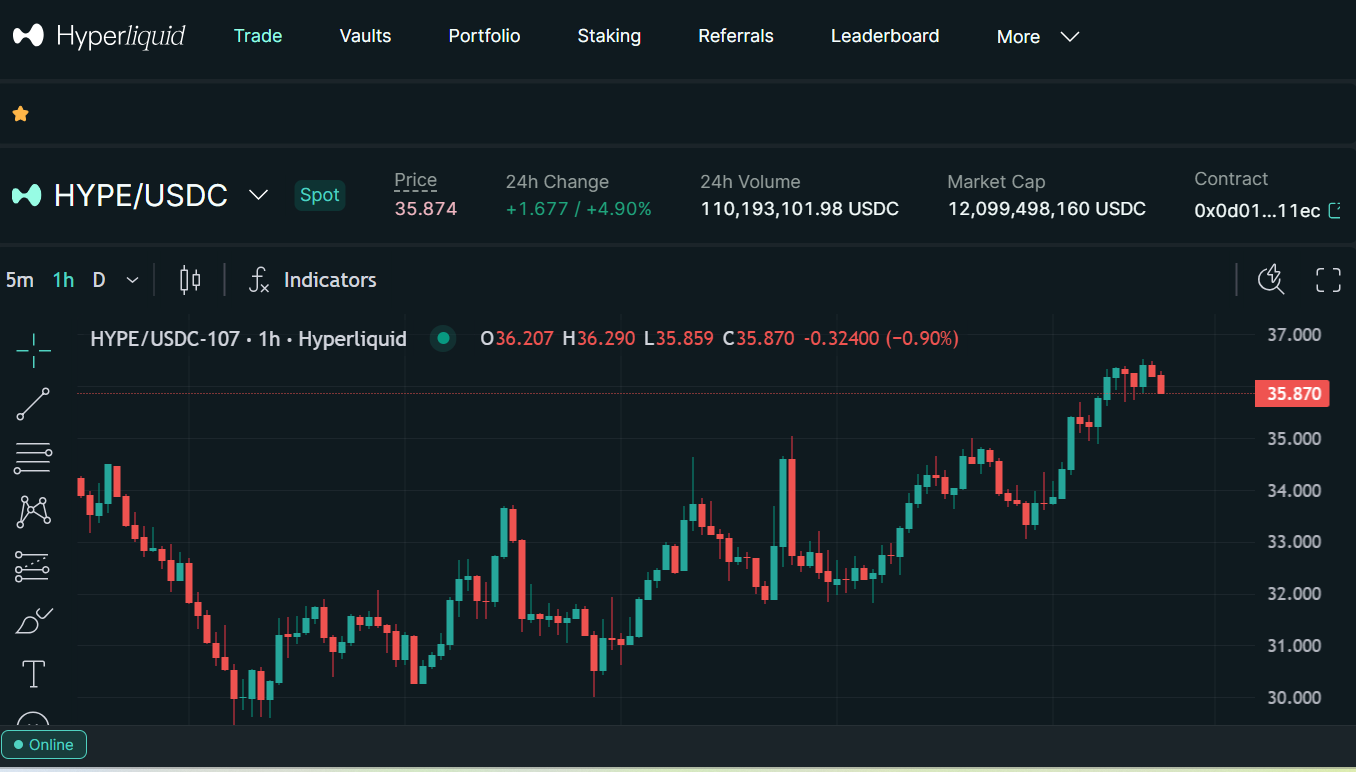Change the candlestick chart style
Screen dimensions: 1356x772
pos(190,280)
